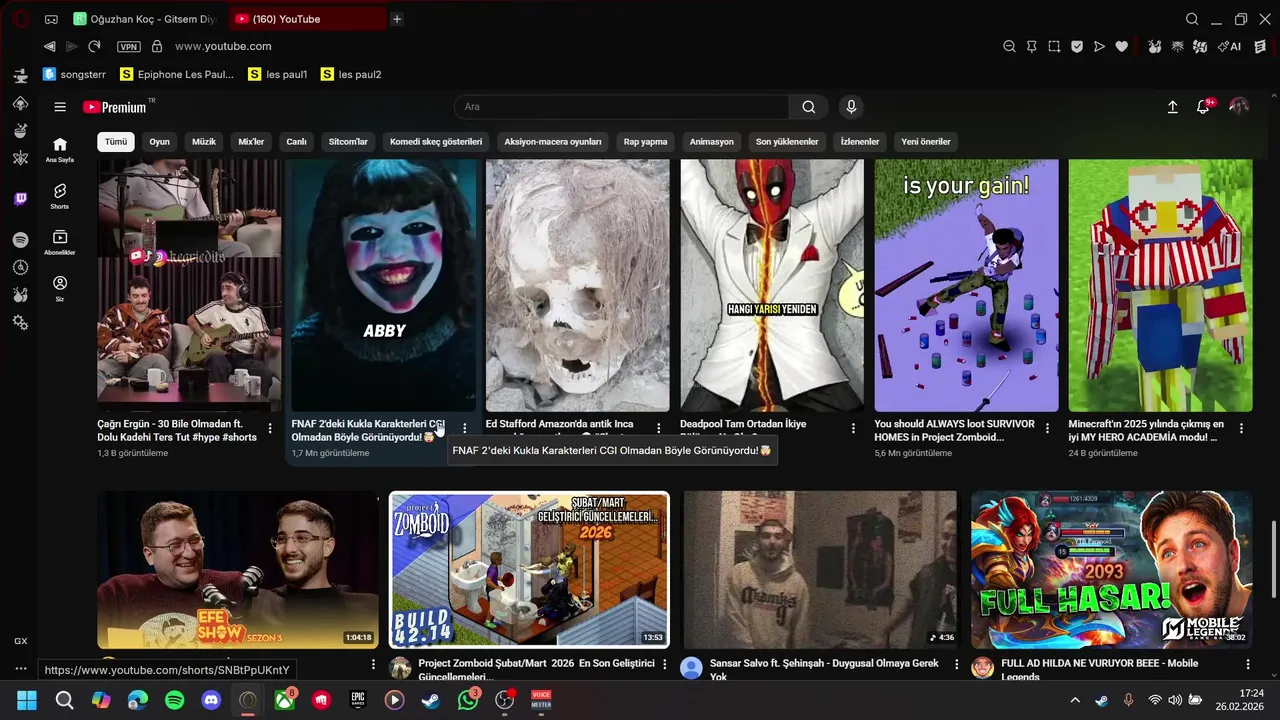Select the İzlenenler filter chip

[860, 142]
